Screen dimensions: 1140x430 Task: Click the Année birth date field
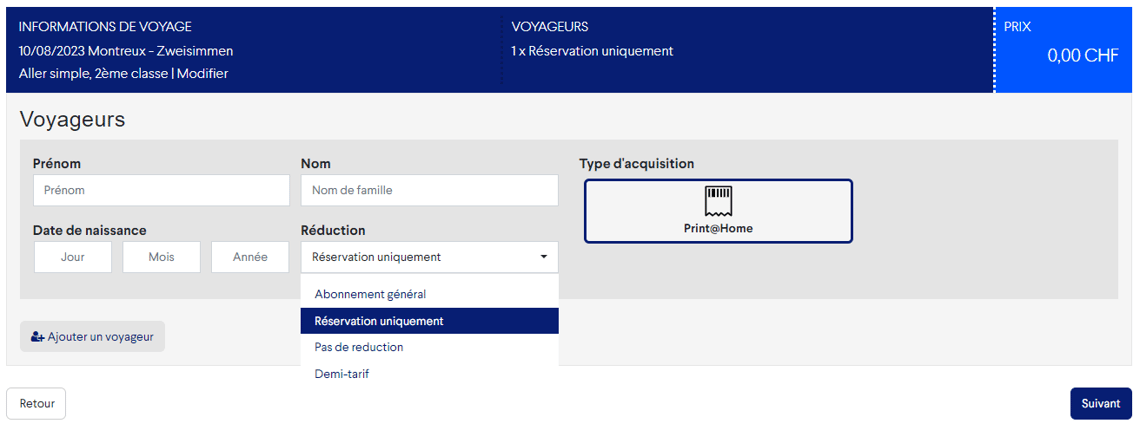coord(249,257)
